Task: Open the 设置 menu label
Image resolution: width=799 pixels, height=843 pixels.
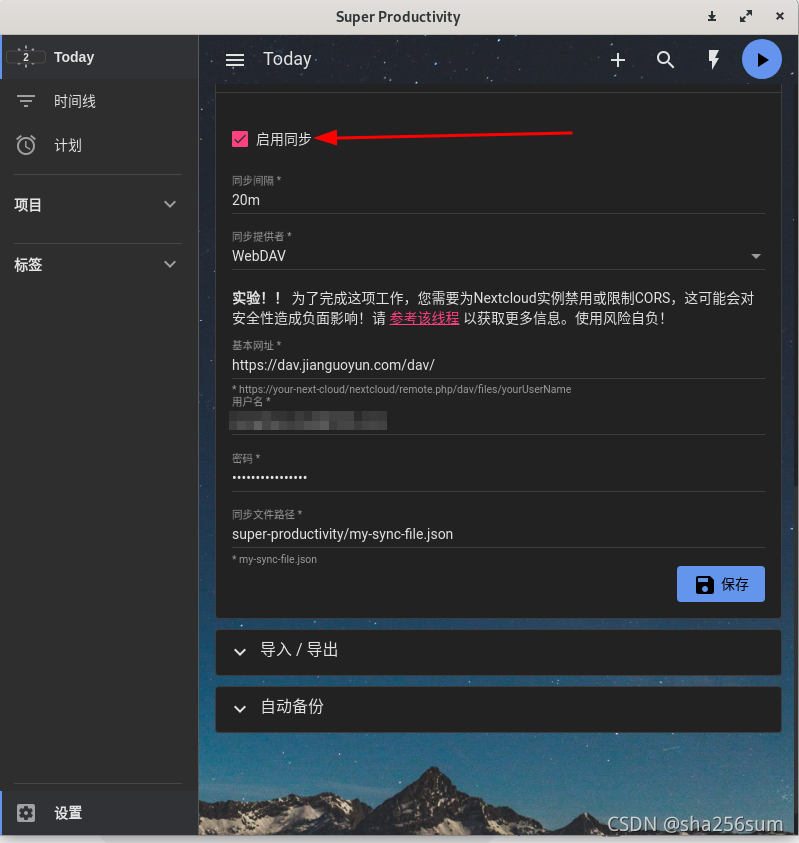Action: point(68,813)
